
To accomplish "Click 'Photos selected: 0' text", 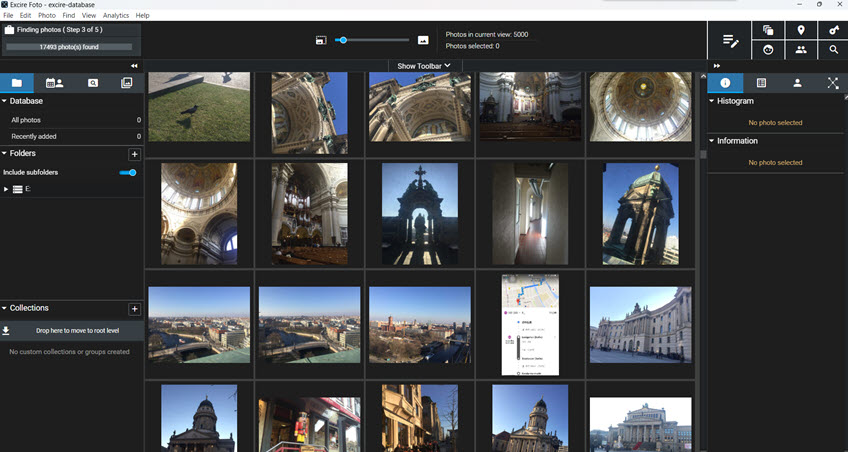I will pos(473,46).
